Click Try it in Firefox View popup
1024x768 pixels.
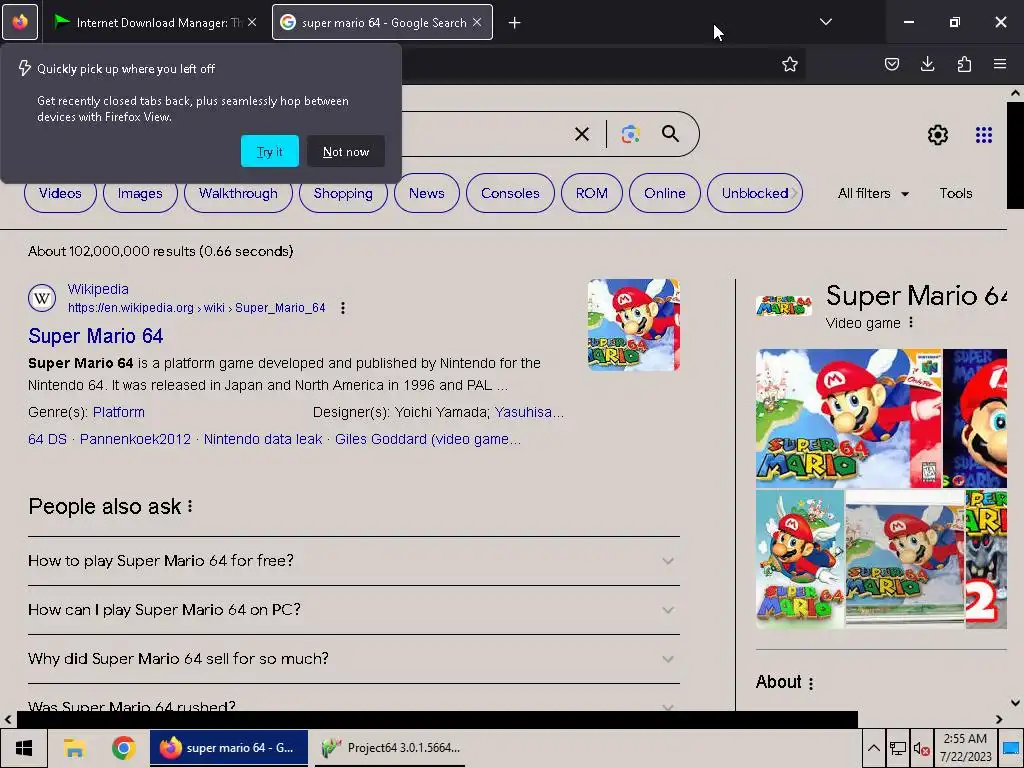[x=270, y=152]
